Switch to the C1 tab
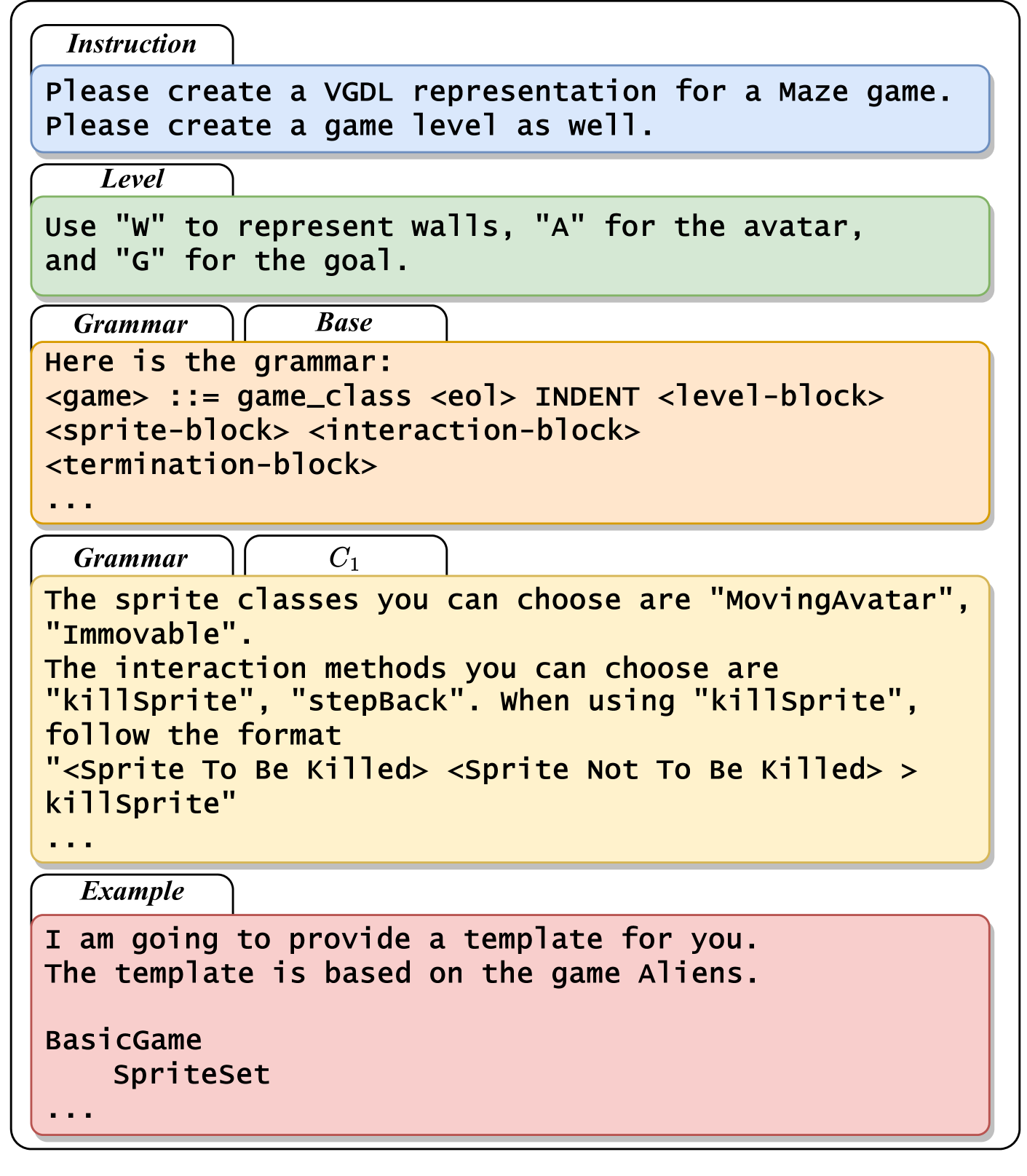This screenshot has width=1027, height=1176. [x=345, y=558]
